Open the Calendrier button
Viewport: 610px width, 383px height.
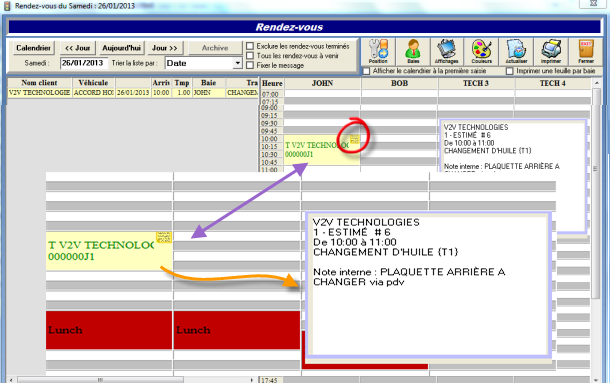[x=33, y=48]
